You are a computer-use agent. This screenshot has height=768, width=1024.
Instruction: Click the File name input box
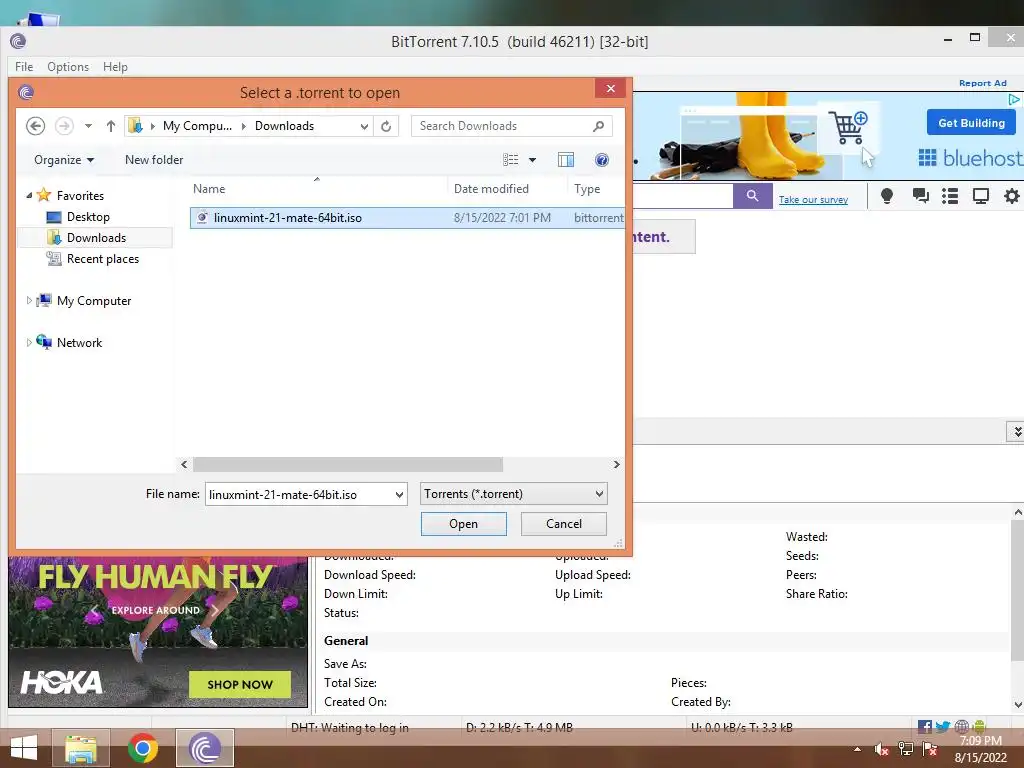(299, 494)
